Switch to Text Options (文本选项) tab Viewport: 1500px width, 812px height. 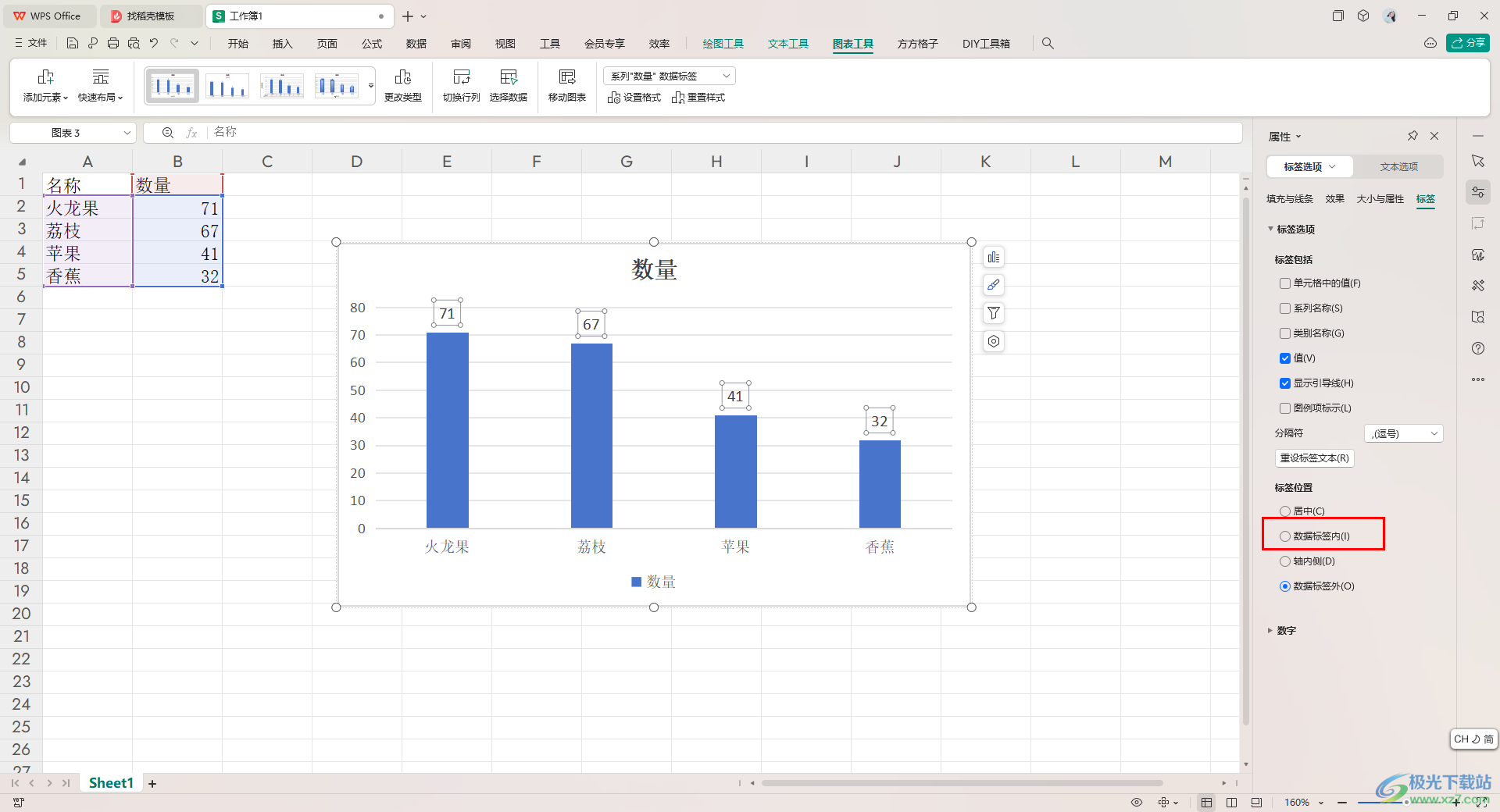[x=1398, y=167]
